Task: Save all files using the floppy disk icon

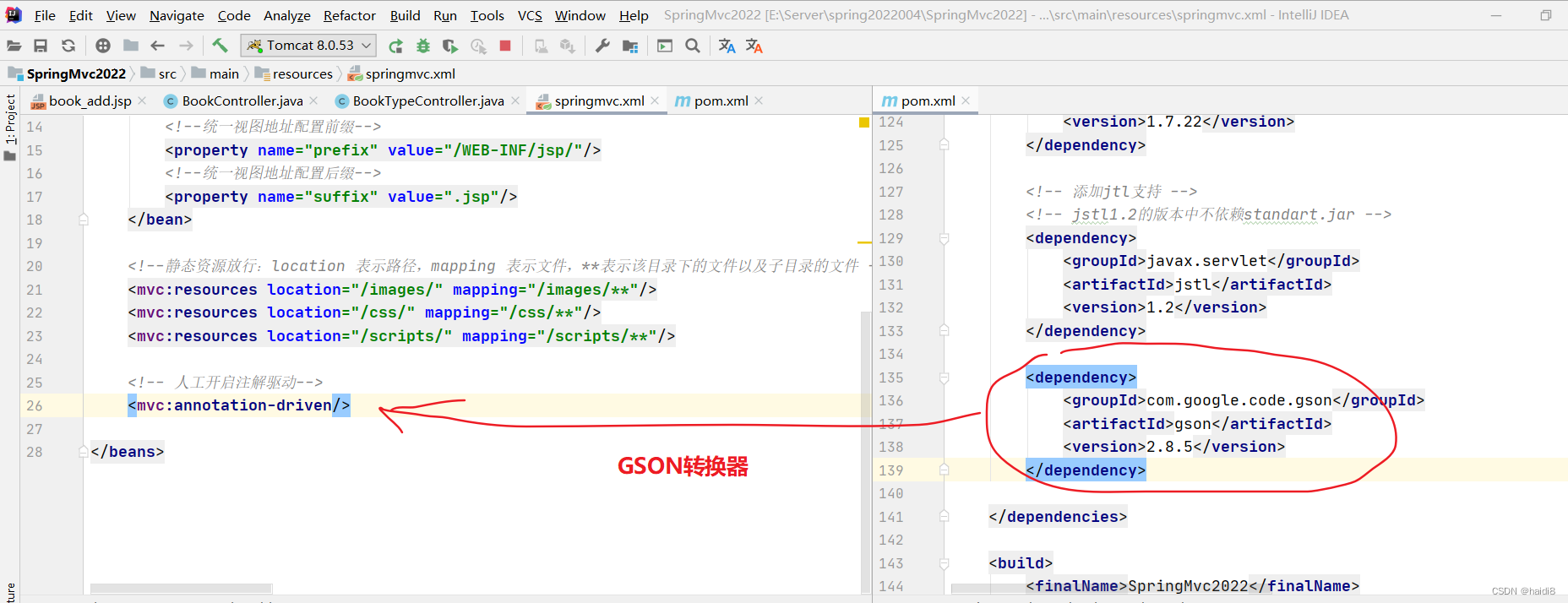Action: (x=41, y=46)
